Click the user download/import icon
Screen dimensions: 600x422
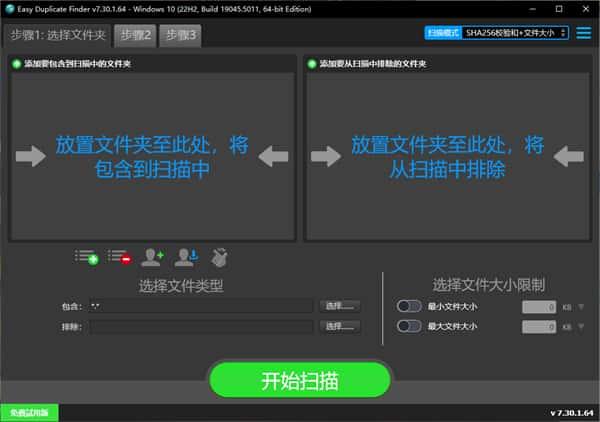tap(185, 257)
